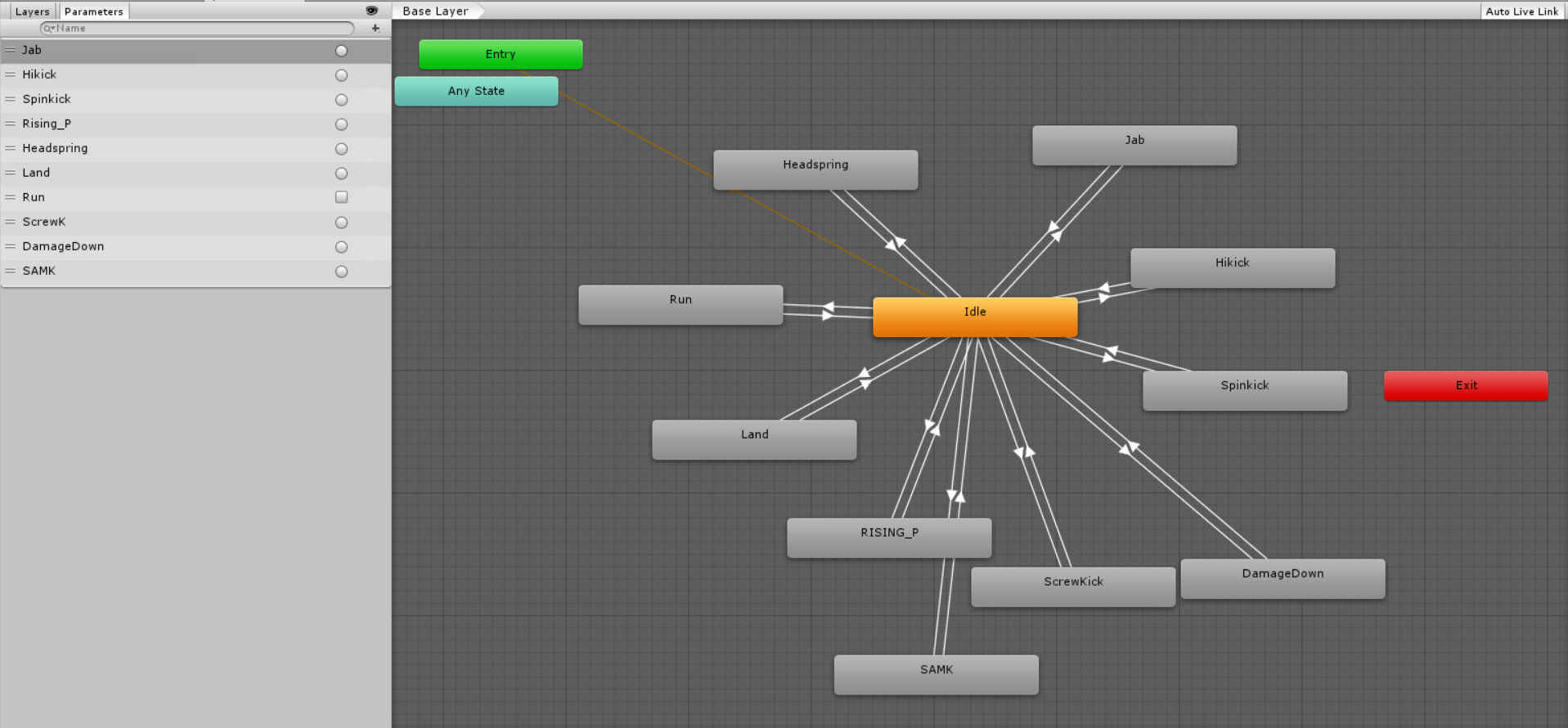
Task: Select the SAMK state node
Action: [937, 675]
